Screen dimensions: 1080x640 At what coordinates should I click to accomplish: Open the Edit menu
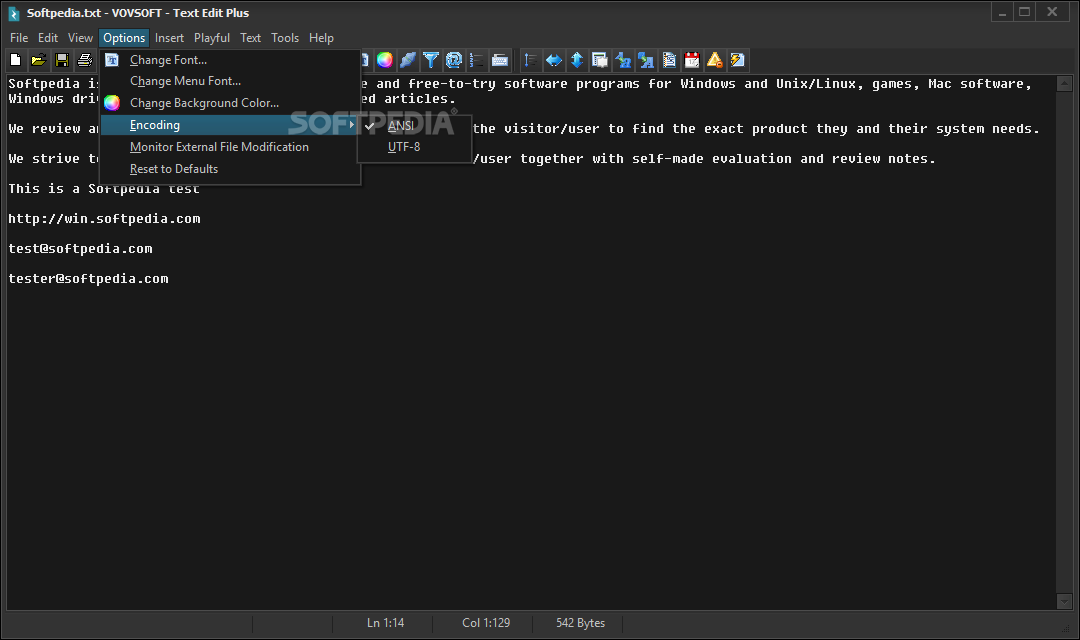(x=48, y=38)
